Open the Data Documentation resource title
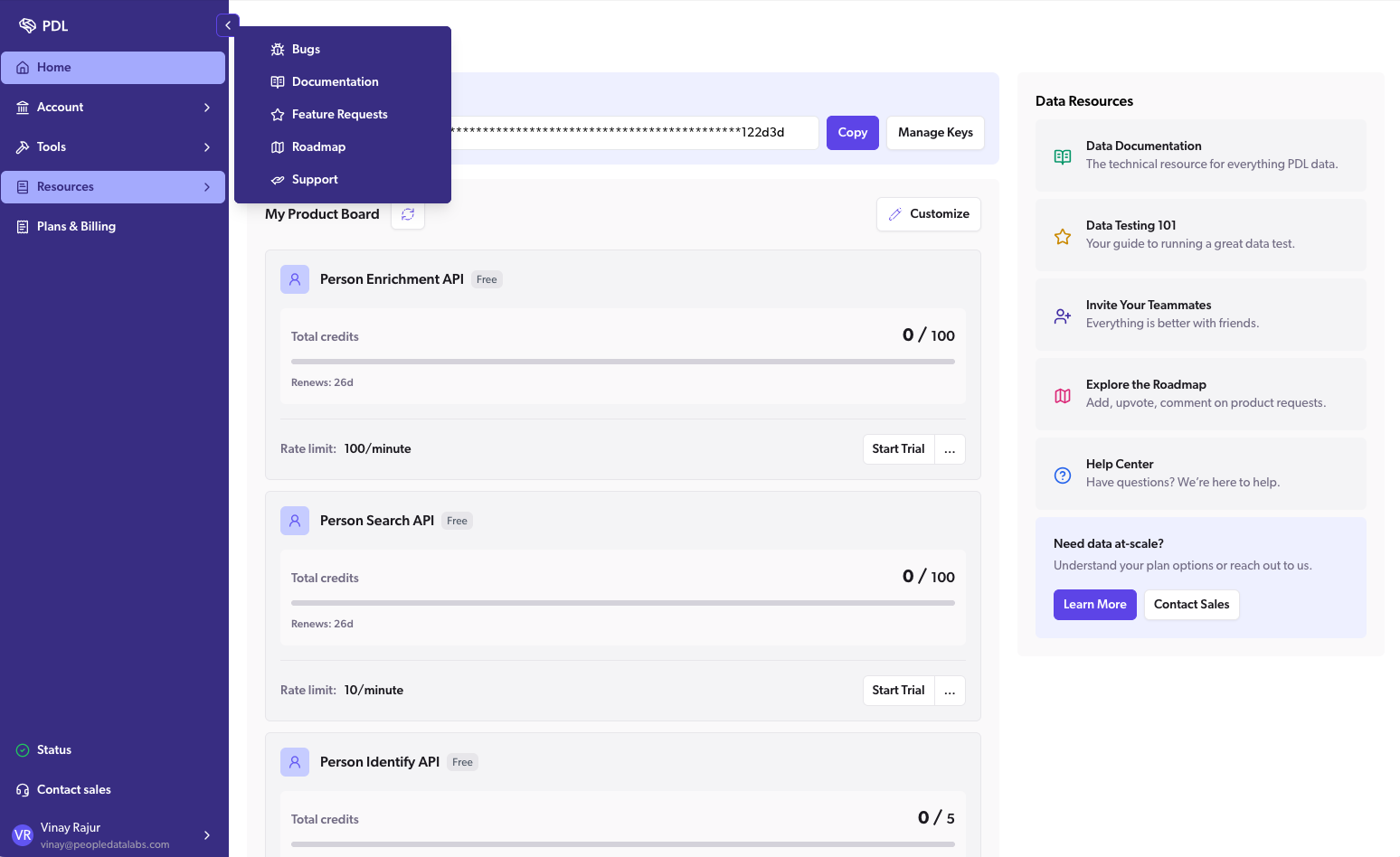 click(x=1144, y=146)
